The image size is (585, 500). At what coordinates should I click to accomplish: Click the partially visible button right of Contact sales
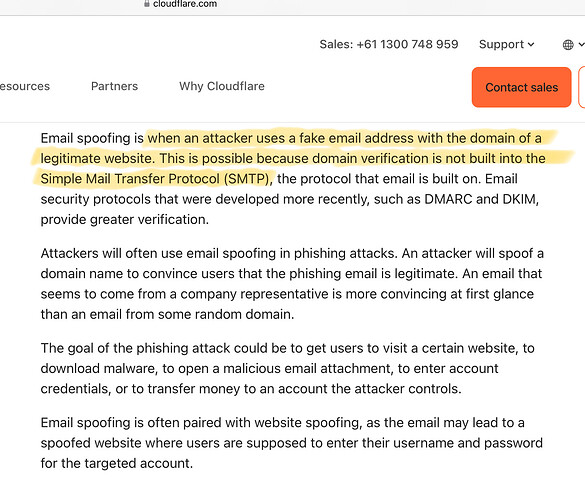click(581, 87)
